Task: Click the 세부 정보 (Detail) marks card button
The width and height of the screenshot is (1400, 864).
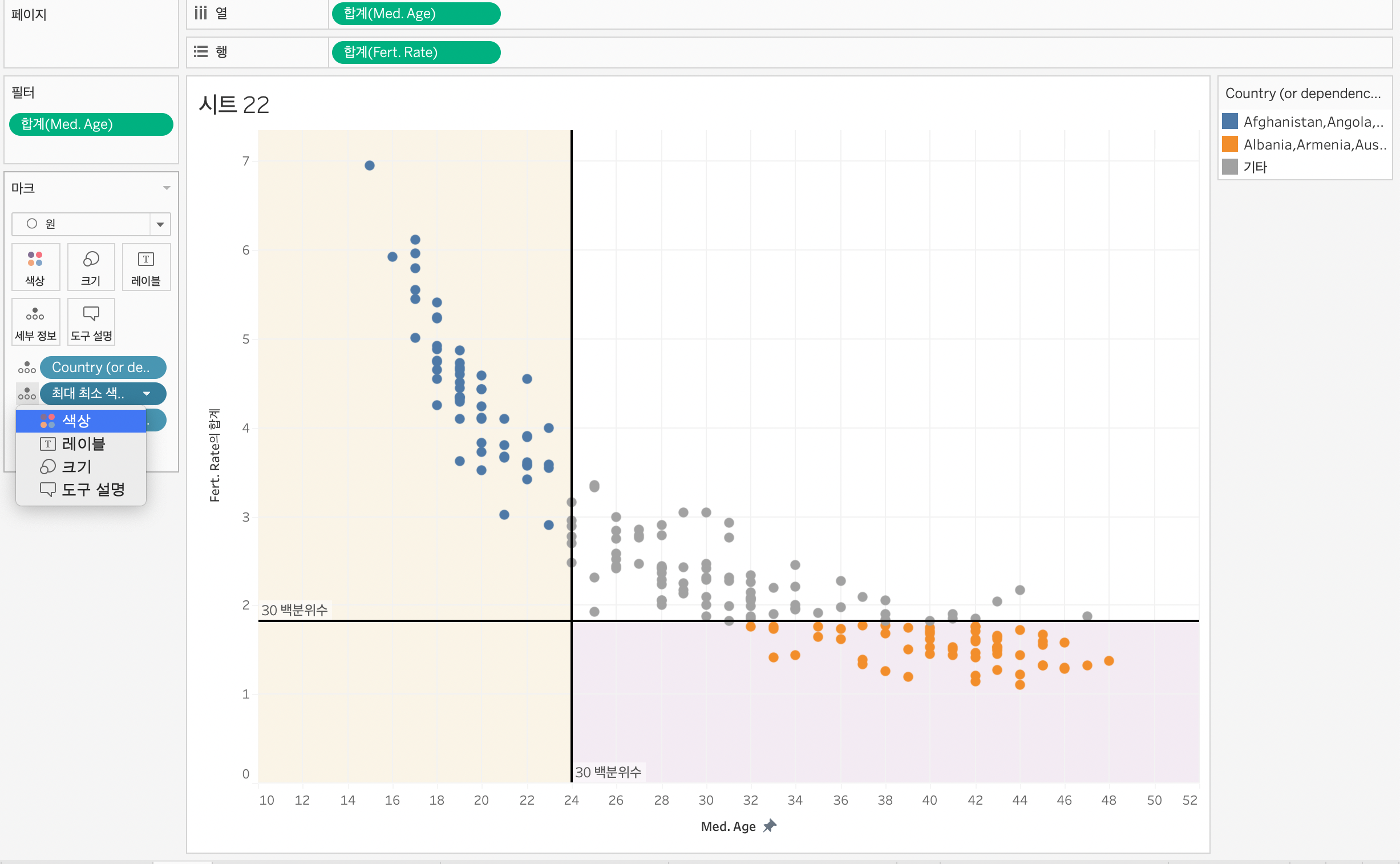Action: click(x=35, y=322)
